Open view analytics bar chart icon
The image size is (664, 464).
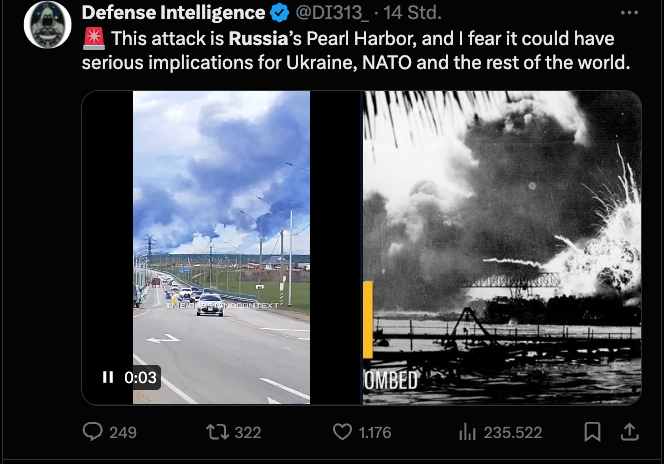pos(467,432)
